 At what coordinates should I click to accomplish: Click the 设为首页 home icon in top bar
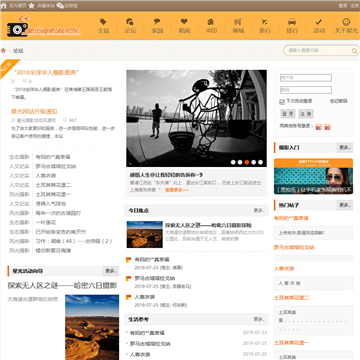4,5
